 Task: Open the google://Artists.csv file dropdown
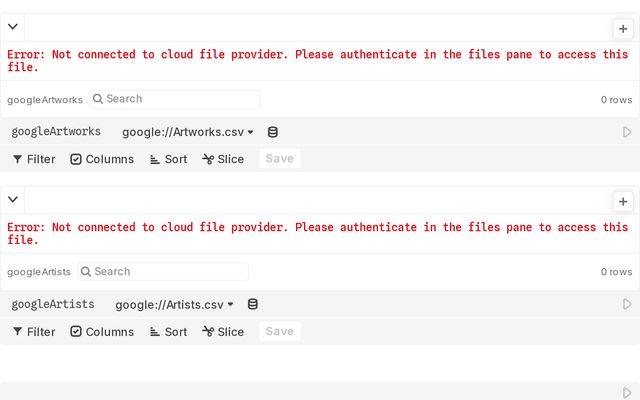[174, 304]
